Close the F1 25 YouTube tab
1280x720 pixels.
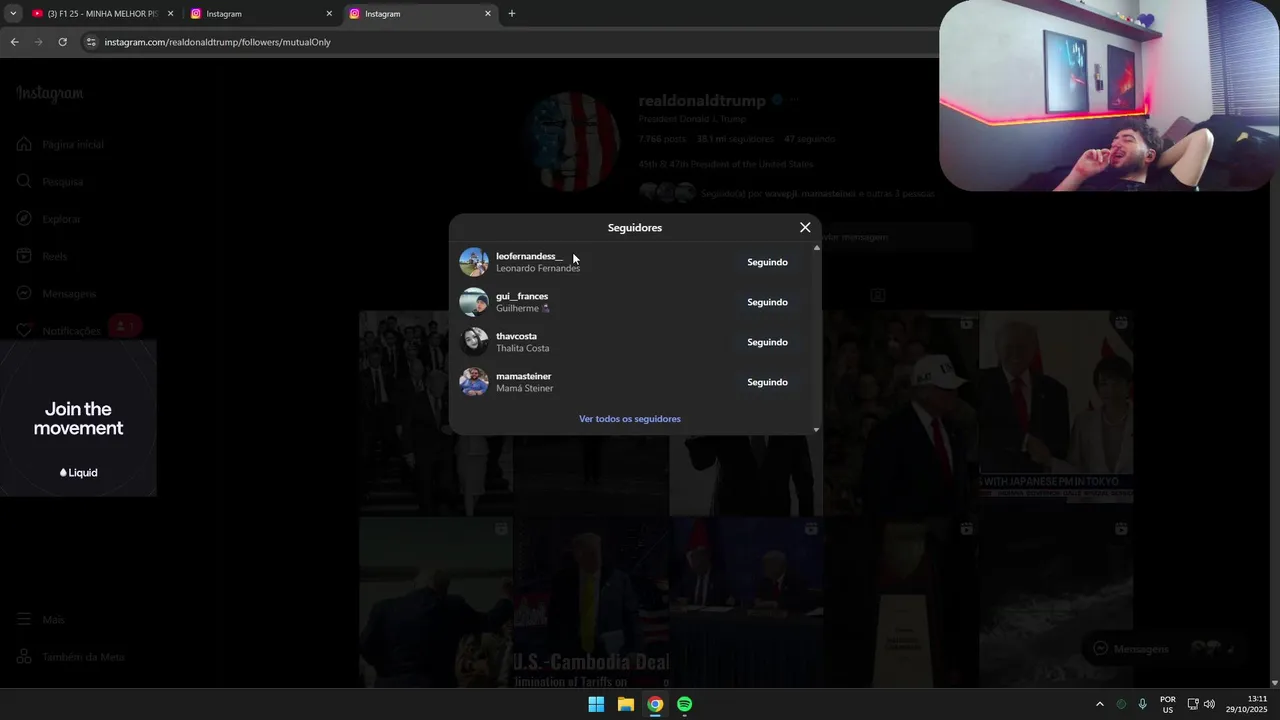click(x=170, y=14)
